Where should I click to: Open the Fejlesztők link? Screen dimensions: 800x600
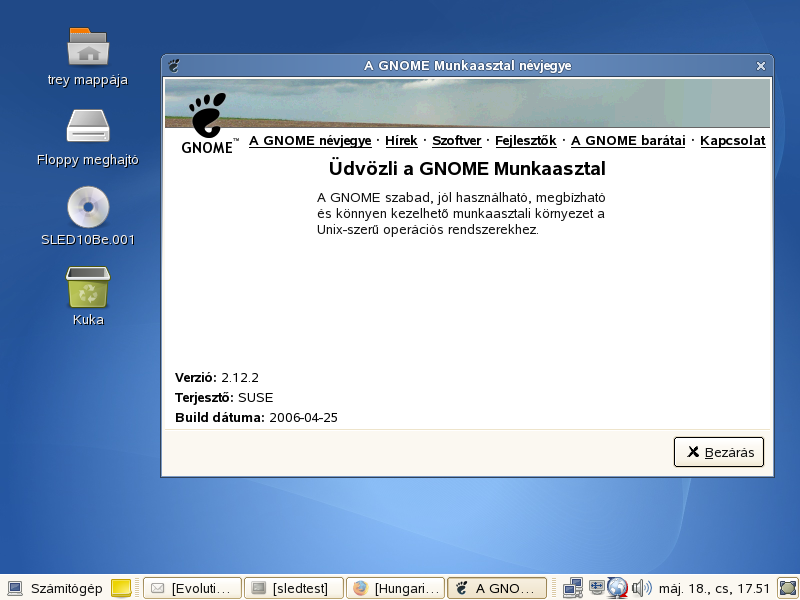coord(526,141)
